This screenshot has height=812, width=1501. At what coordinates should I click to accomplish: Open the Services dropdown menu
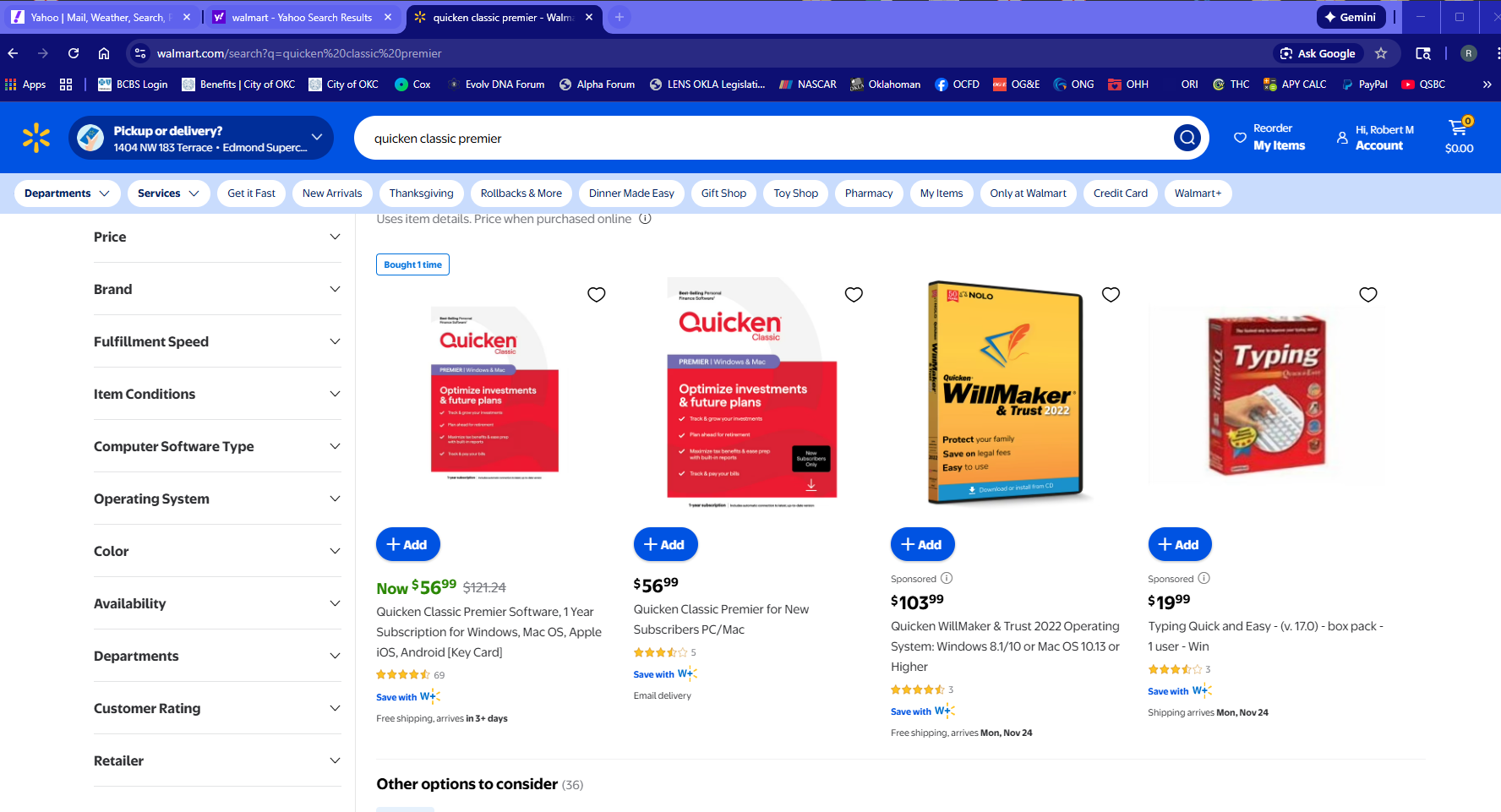(x=168, y=193)
